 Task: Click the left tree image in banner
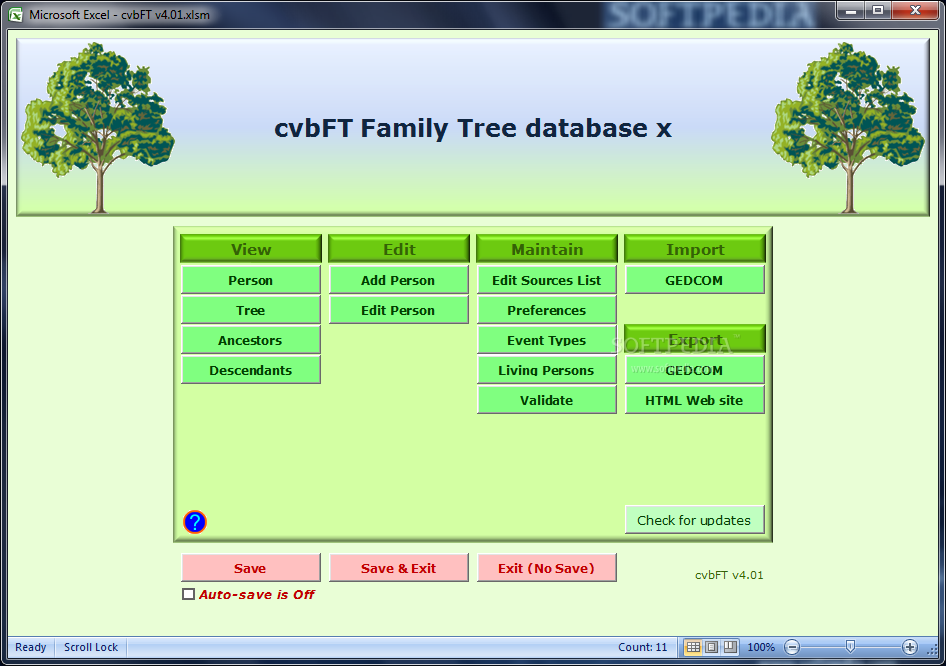98,128
